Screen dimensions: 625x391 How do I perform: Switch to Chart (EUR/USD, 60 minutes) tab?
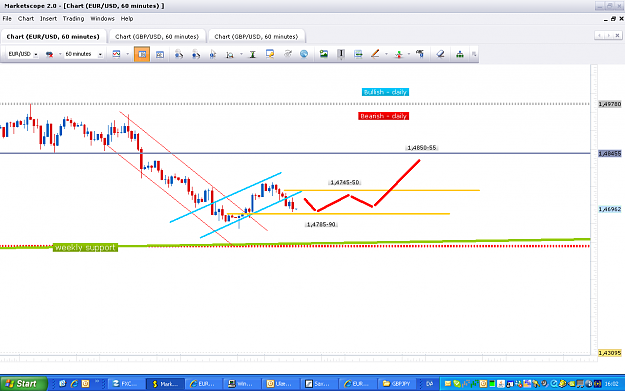[x=53, y=36]
